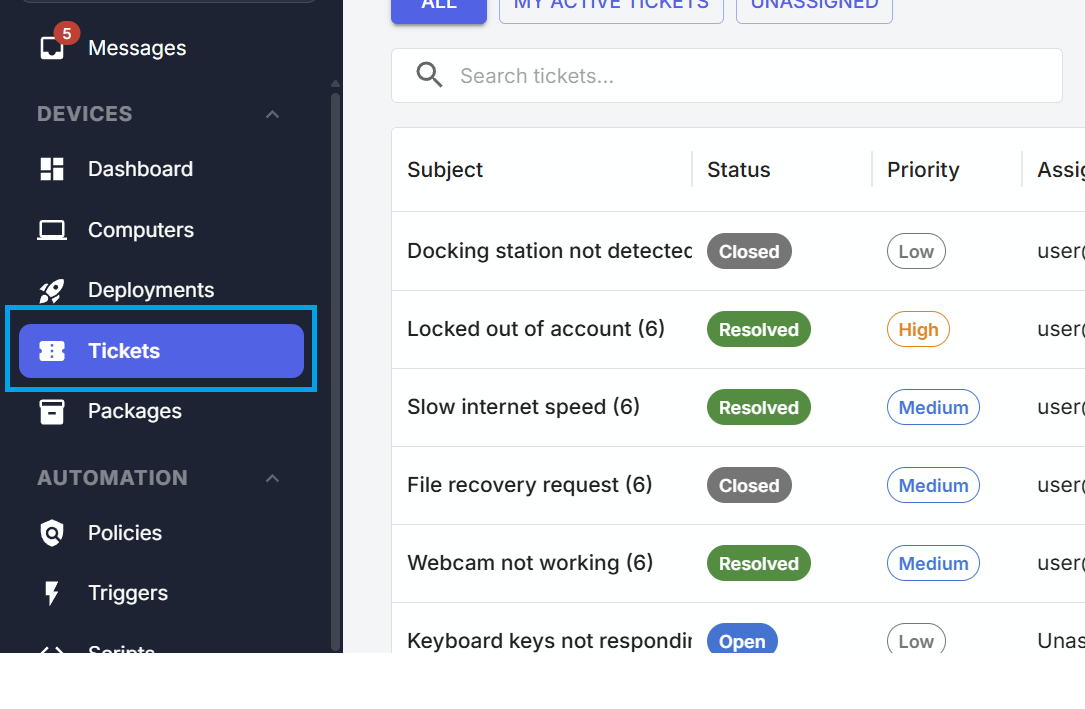Viewport: 1085px width, 709px height.
Task: Open the Messages panel
Action: click(x=136, y=47)
